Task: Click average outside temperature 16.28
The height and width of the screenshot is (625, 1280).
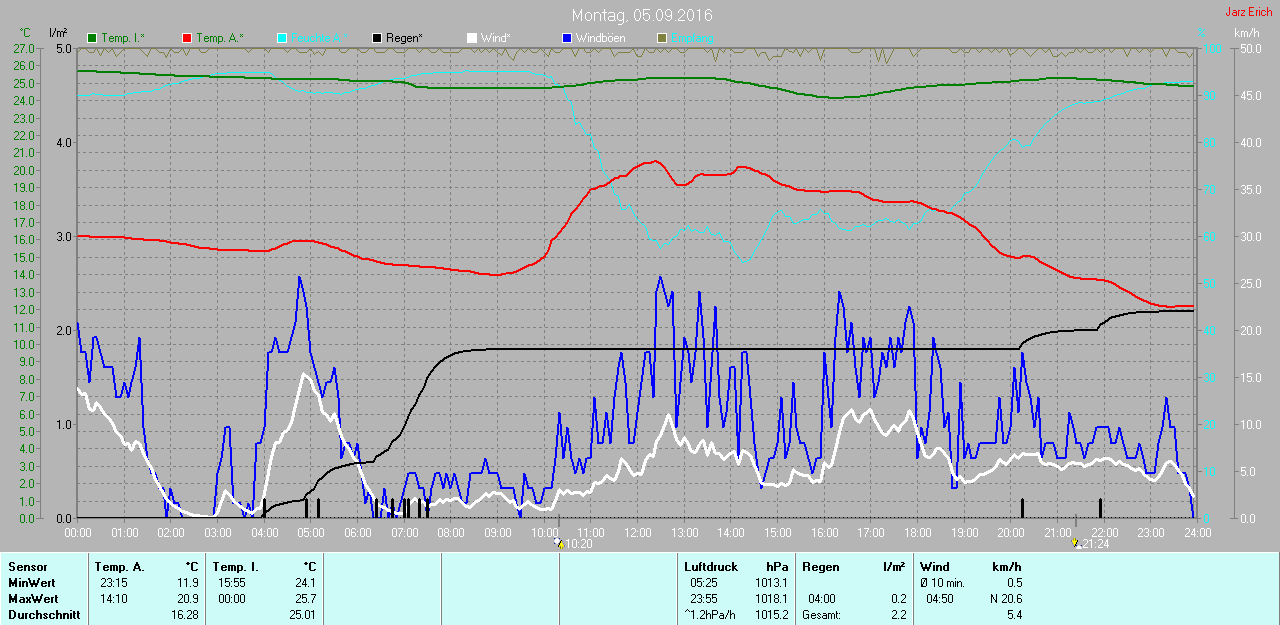Action: [x=184, y=615]
